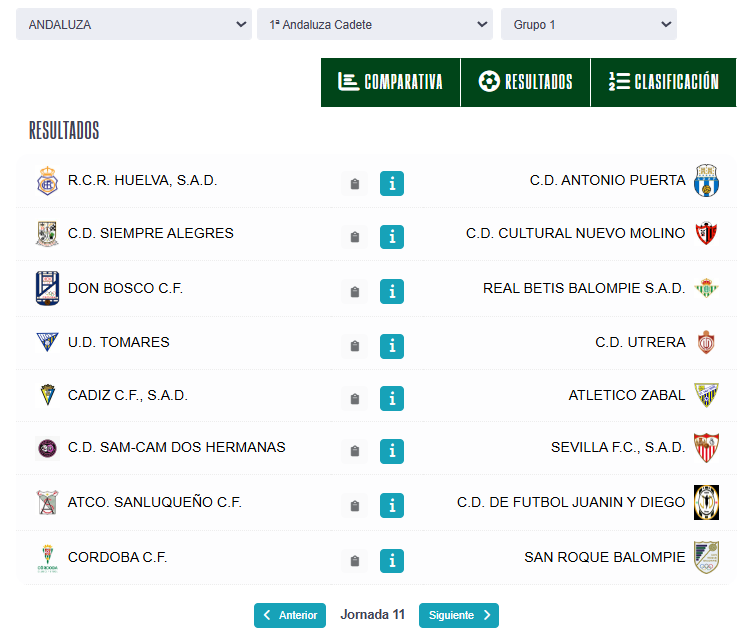Viewport: 751px width, 639px height.
Task: Select team name C.D. DE FUTBOL JUANIN Y DIEGO
Action: pyautogui.click(x=571, y=502)
